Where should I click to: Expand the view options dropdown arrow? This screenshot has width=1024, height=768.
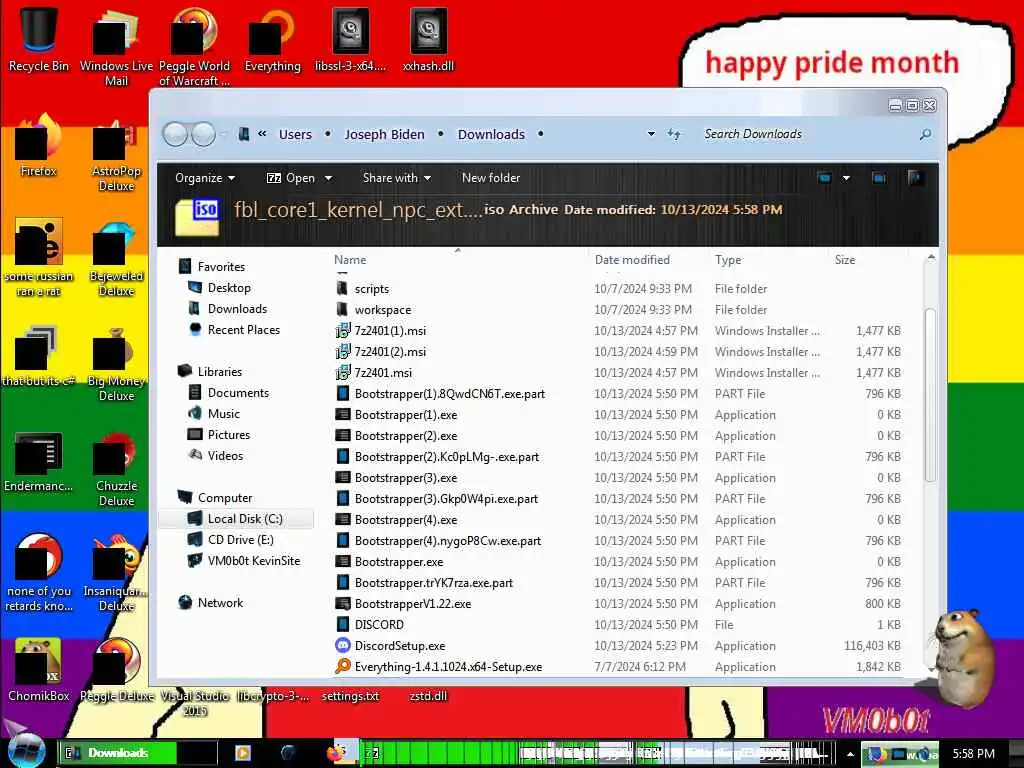pos(846,178)
